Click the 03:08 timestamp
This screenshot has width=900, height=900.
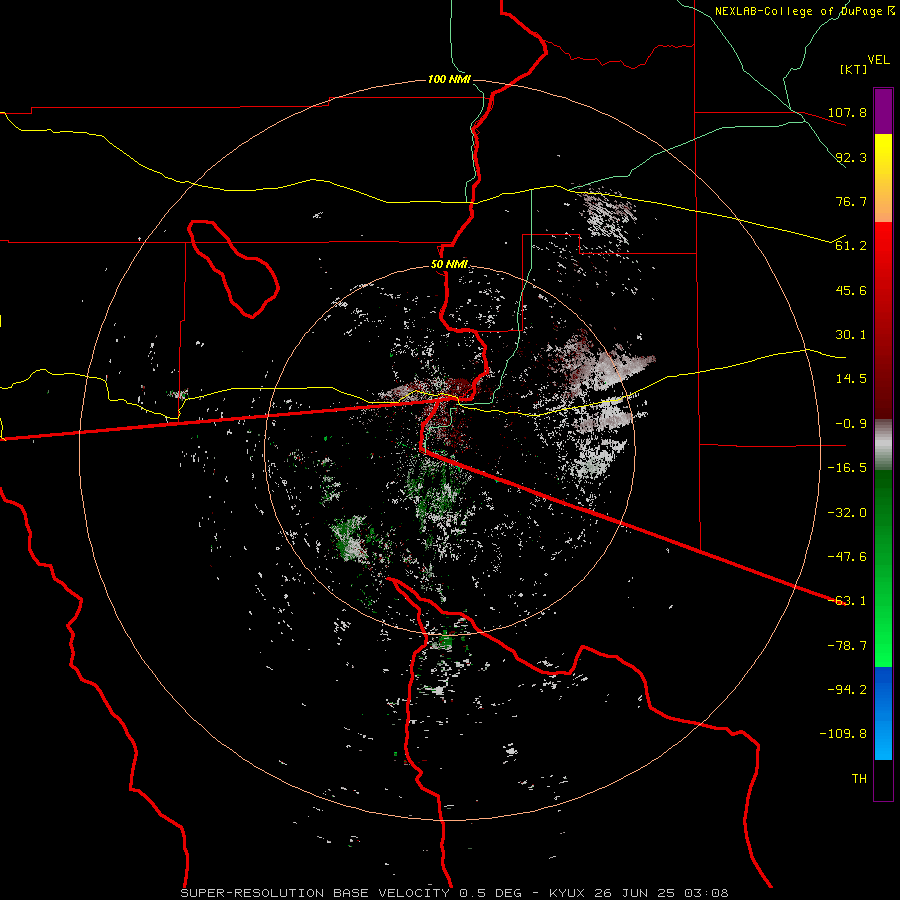708,893
